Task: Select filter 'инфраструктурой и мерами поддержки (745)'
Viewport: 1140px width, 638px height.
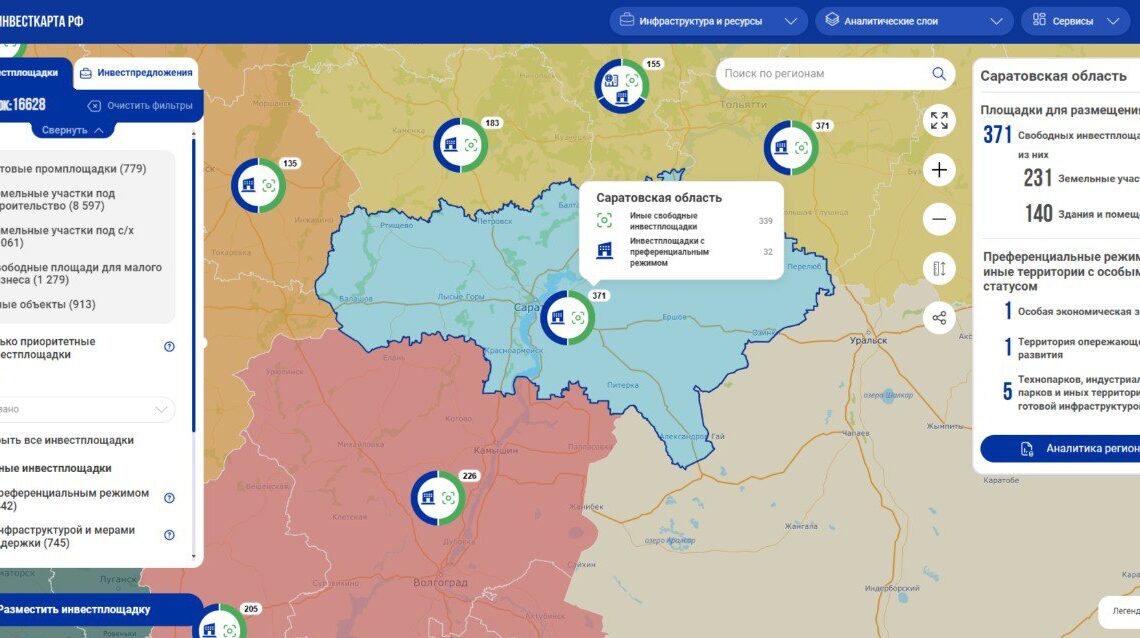Action: [x=68, y=536]
